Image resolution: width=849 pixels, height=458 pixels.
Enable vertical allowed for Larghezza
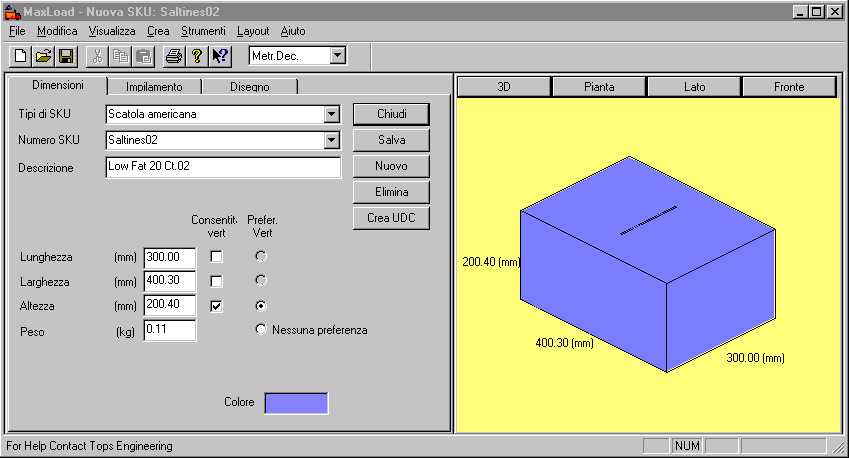click(x=216, y=281)
